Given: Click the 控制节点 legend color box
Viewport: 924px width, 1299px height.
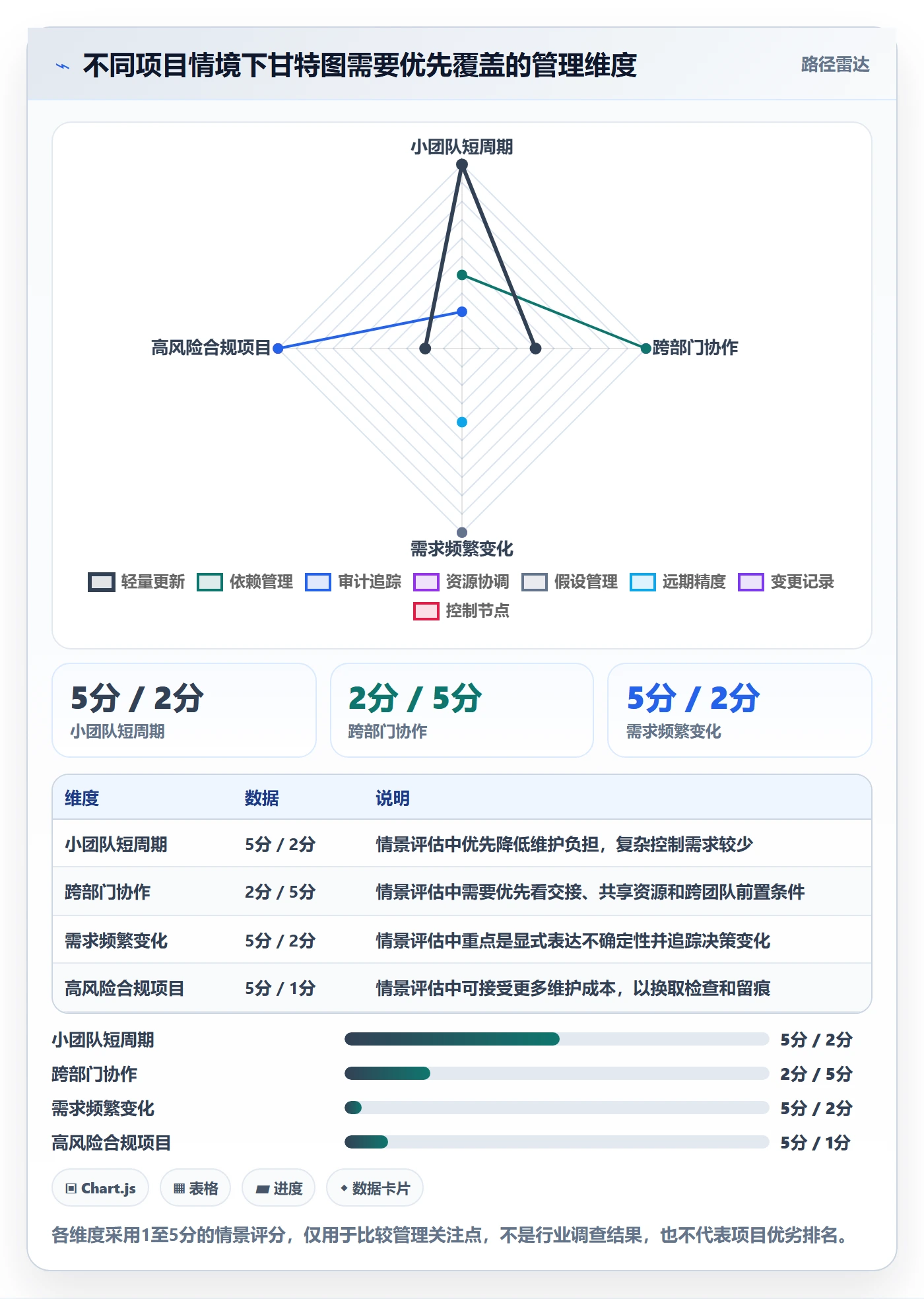Looking at the screenshot, I should coord(426,611).
